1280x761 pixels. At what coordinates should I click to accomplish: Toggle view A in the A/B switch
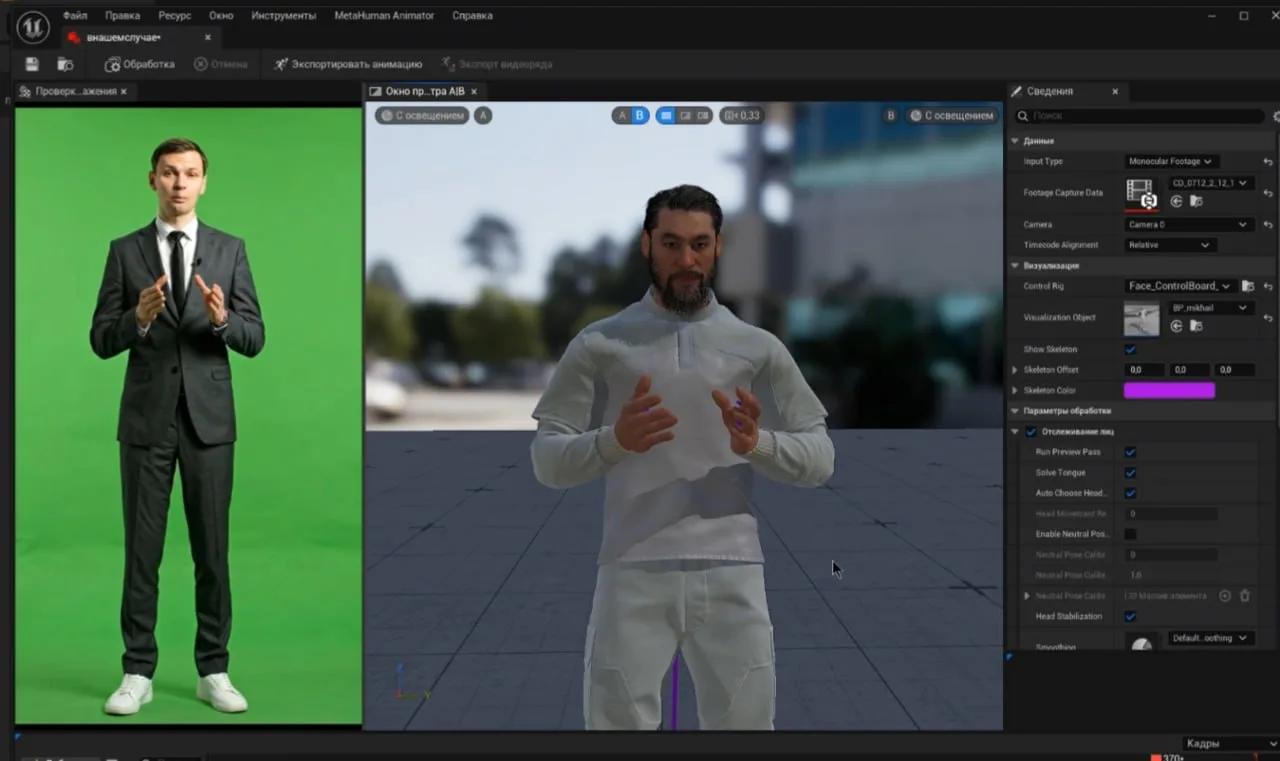[622, 116]
